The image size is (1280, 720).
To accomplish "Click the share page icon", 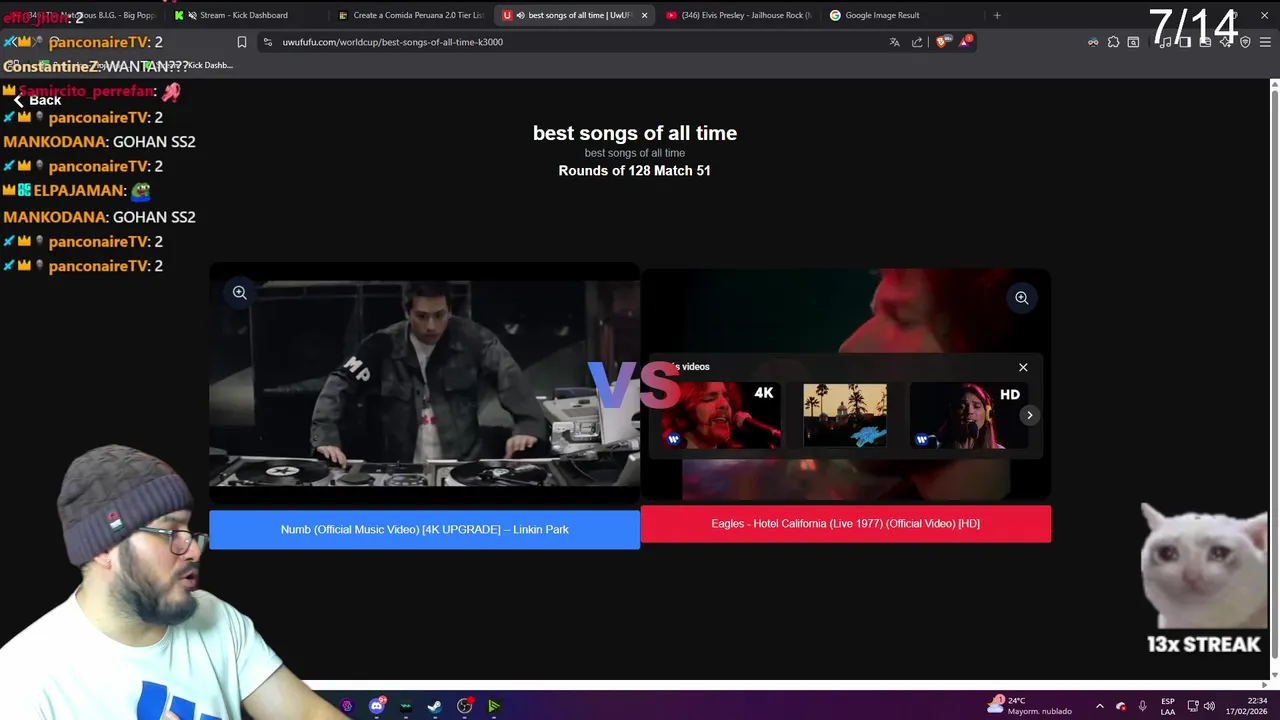I will pos(917,42).
